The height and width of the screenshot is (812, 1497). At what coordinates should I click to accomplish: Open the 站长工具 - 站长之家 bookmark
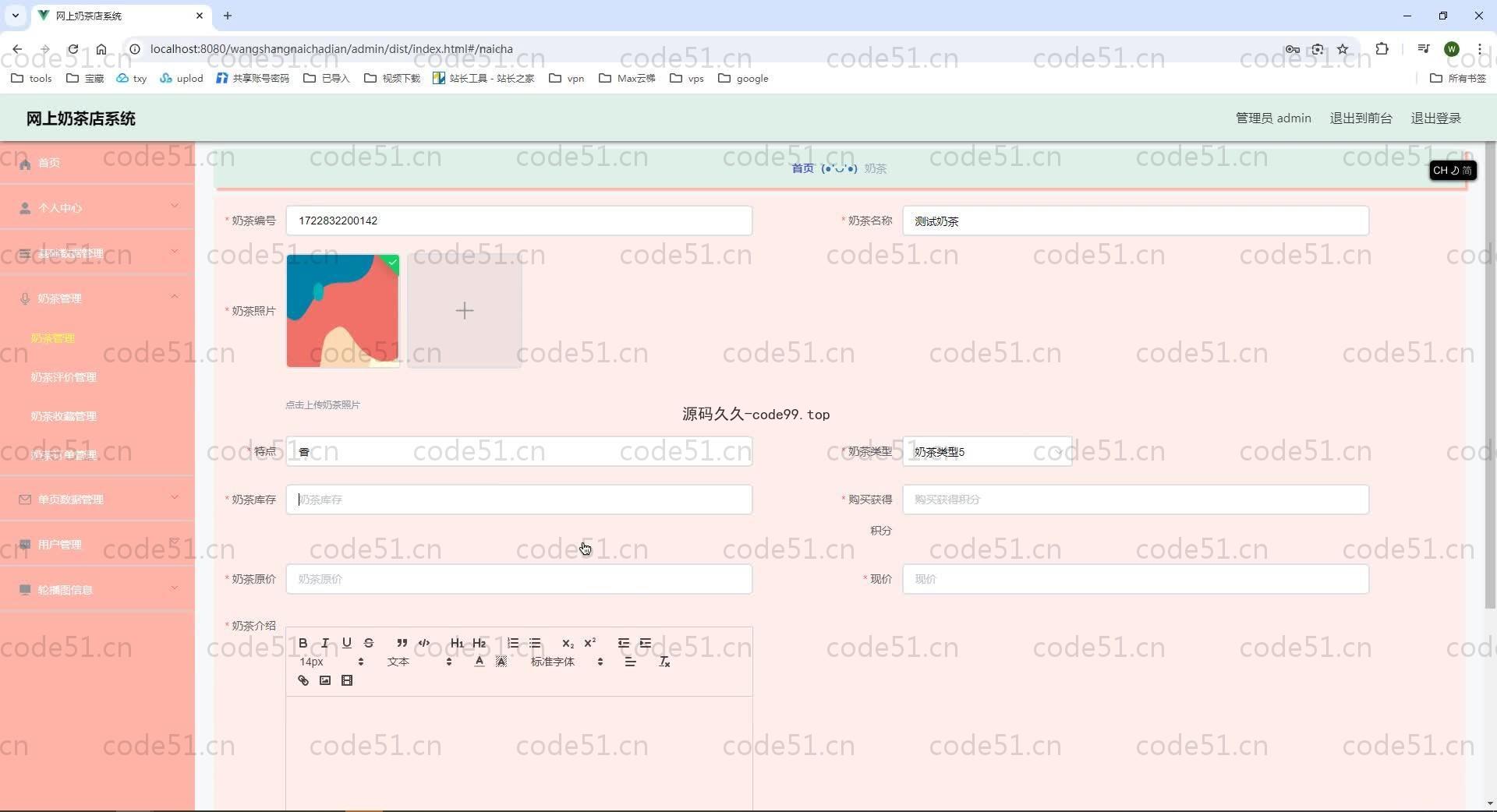pyautogui.click(x=483, y=78)
